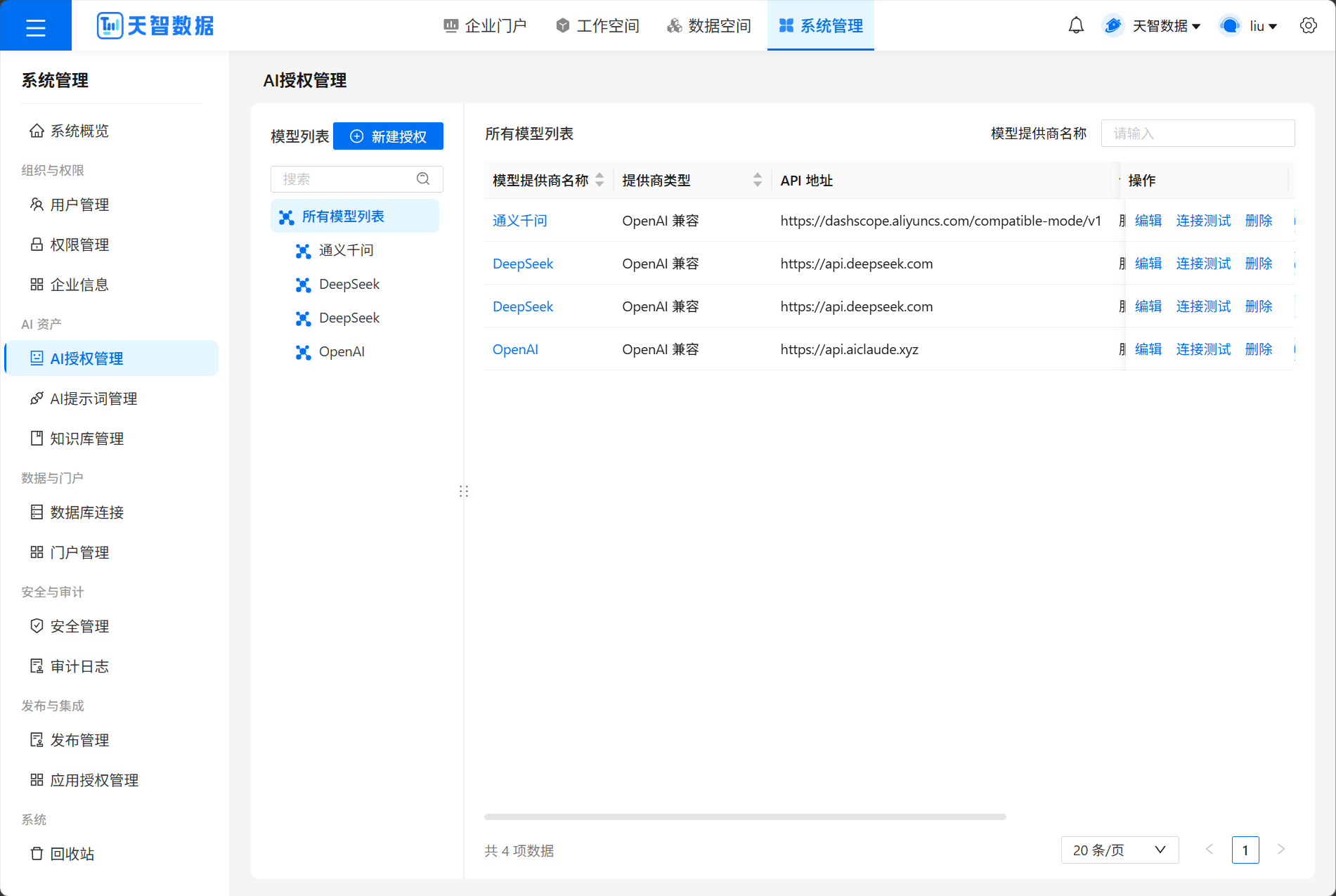The image size is (1336, 896).
Task: Switch to the 工作空间 tab
Action: tap(597, 26)
